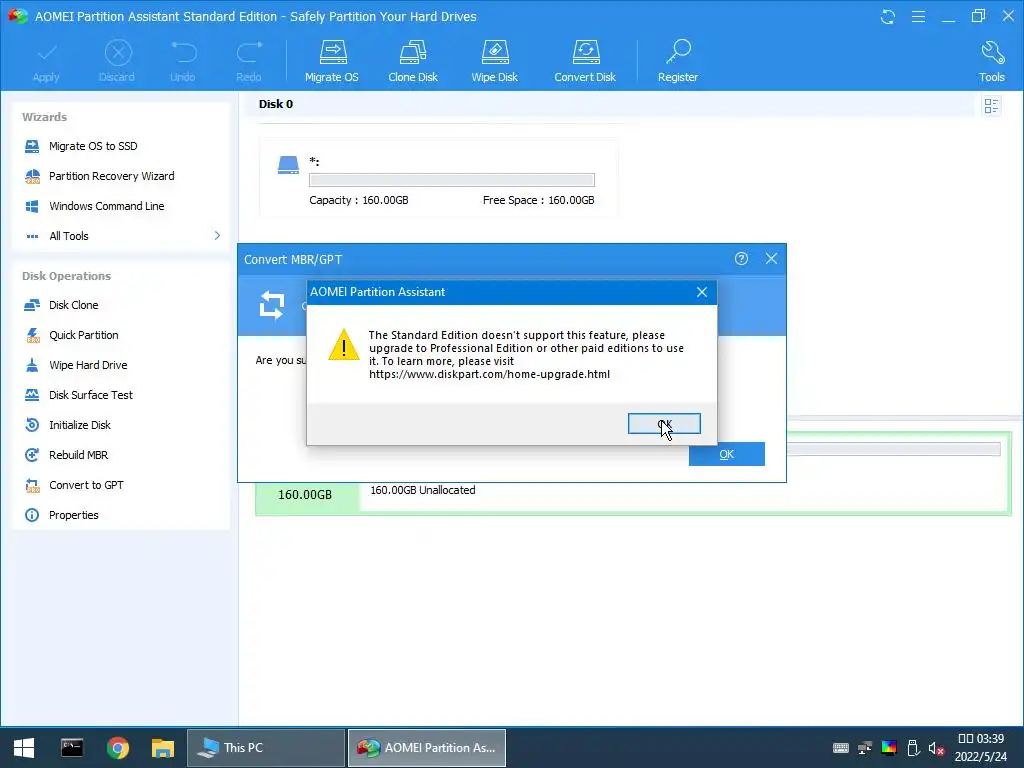Screen dimensions: 1024x768
Task: Close the AOMEI Partition Assistant warning dialog
Action: pyautogui.click(x=702, y=292)
